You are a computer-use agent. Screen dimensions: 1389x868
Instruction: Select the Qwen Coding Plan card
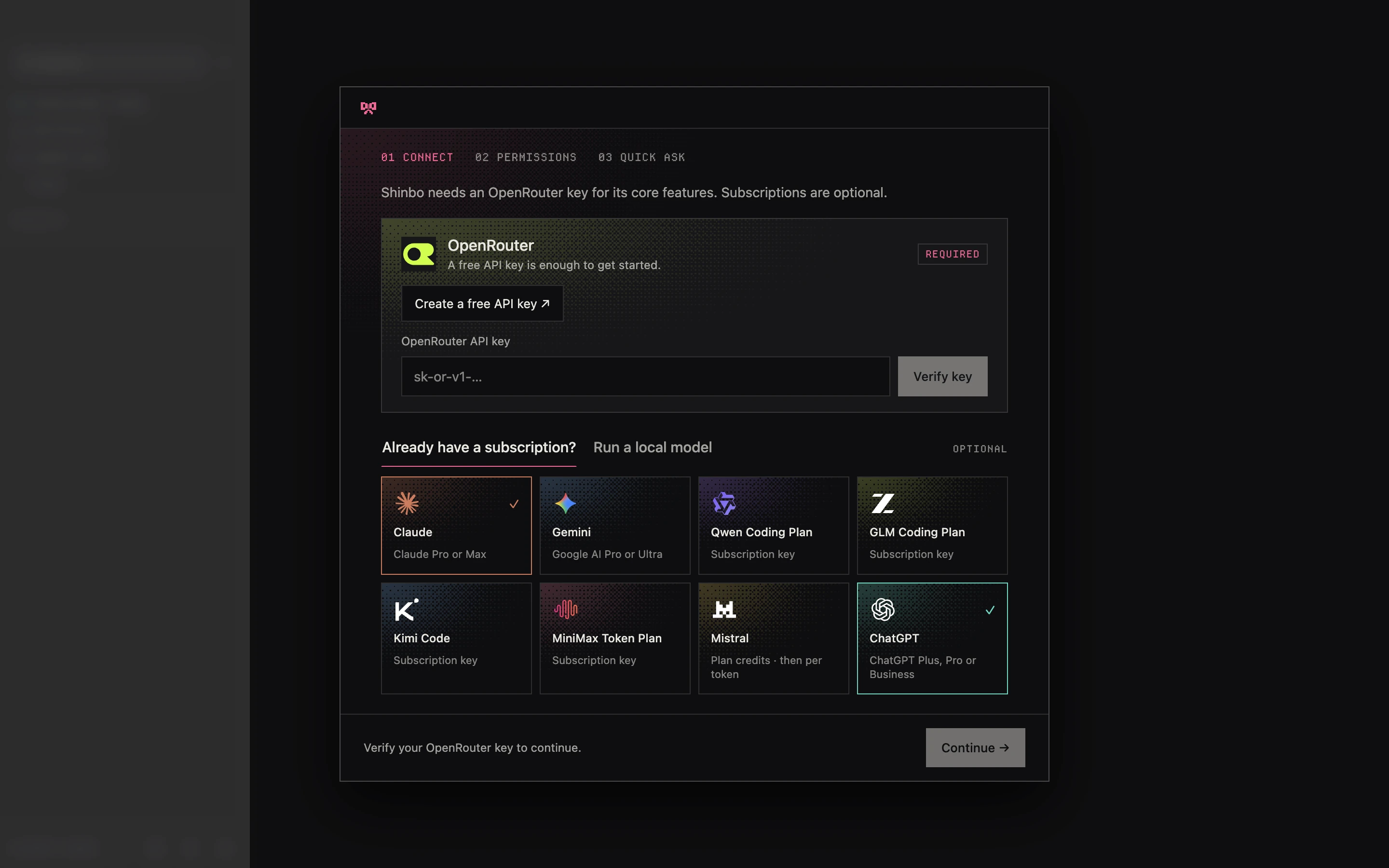[x=774, y=525]
